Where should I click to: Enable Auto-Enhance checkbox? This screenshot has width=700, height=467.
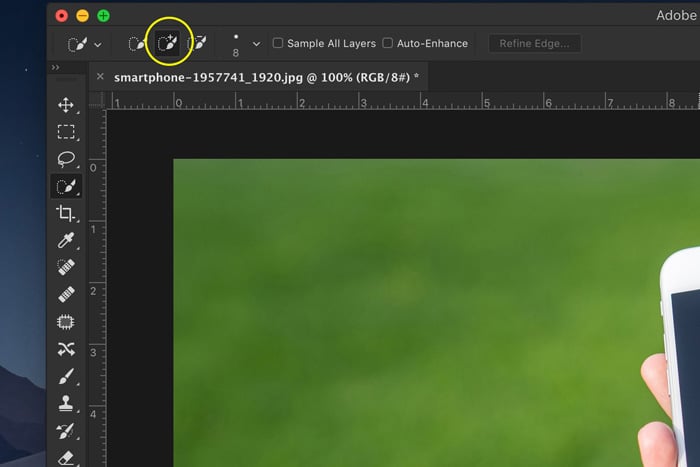(x=388, y=43)
